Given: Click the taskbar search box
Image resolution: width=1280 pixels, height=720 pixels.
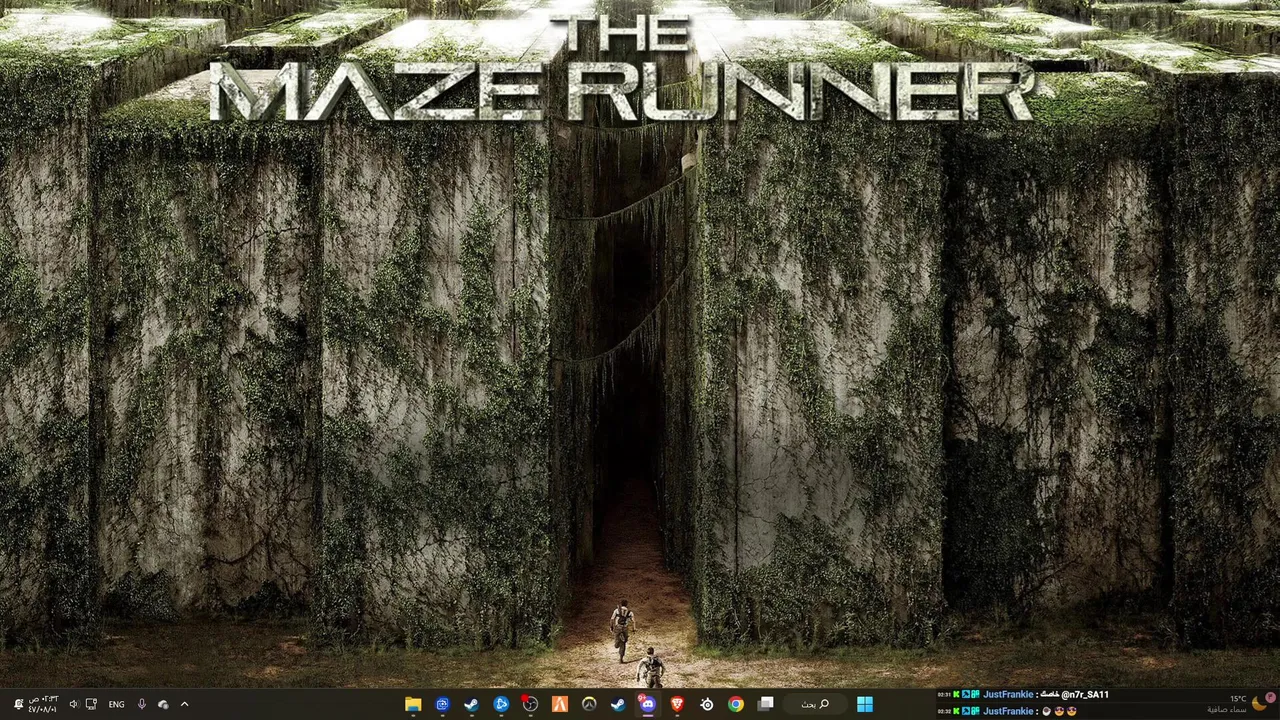Looking at the screenshot, I should pos(815,704).
